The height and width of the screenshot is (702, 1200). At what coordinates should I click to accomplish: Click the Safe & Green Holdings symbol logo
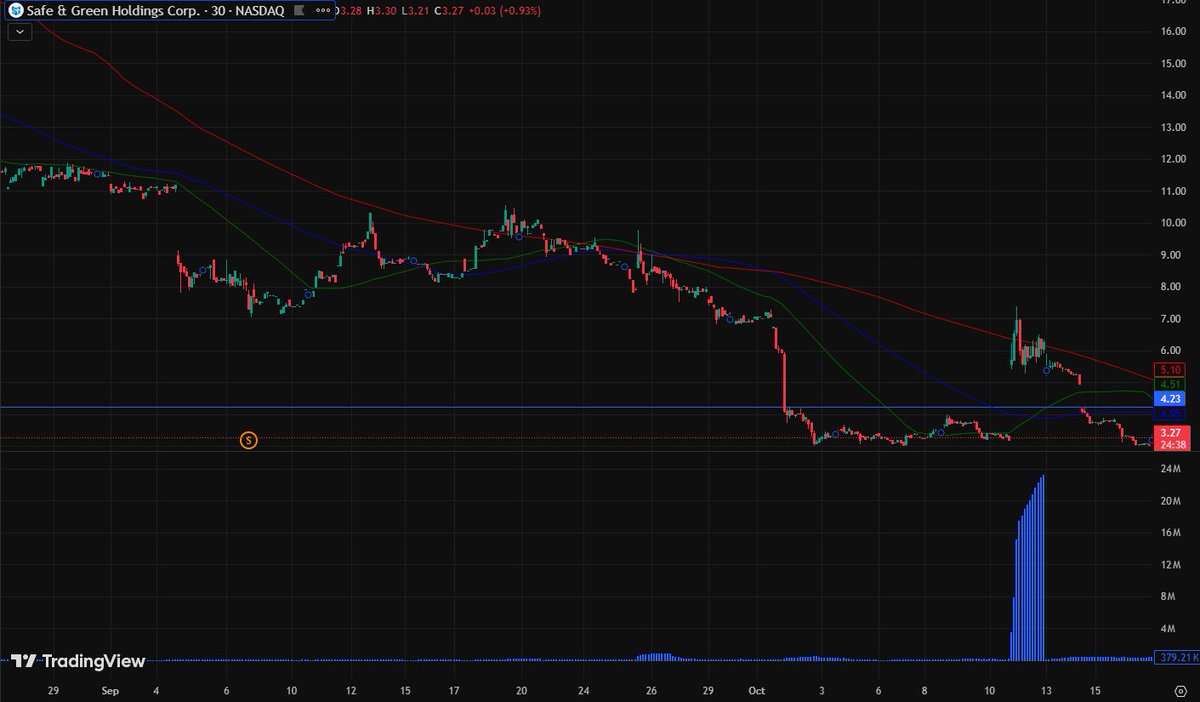pyautogui.click(x=16, y=10)
